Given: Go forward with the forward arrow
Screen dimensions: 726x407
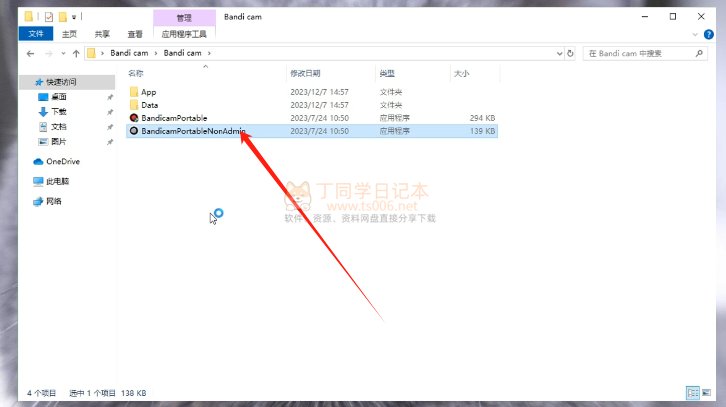Looking at the screenshot, I should pos(49,54).
